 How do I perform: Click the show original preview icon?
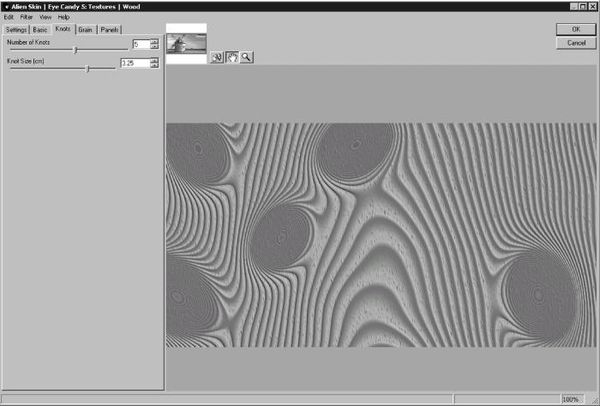216,58
